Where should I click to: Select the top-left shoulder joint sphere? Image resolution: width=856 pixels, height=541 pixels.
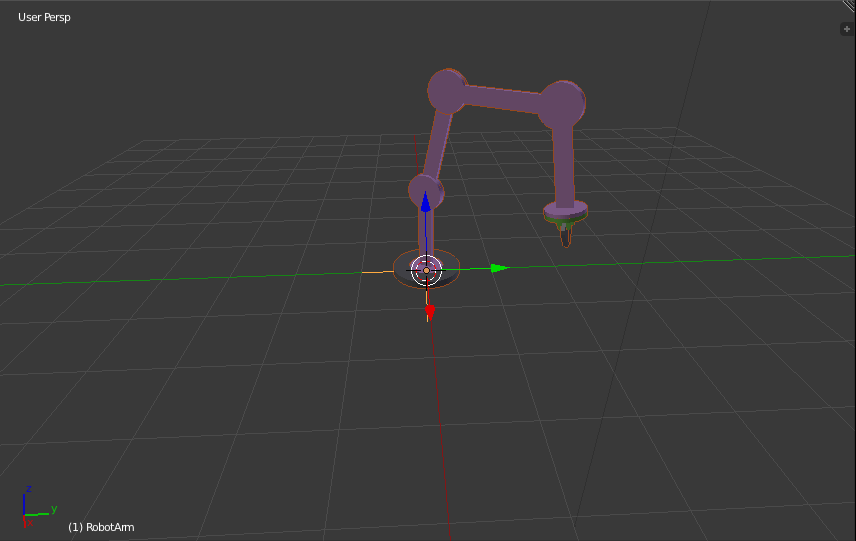448,91
